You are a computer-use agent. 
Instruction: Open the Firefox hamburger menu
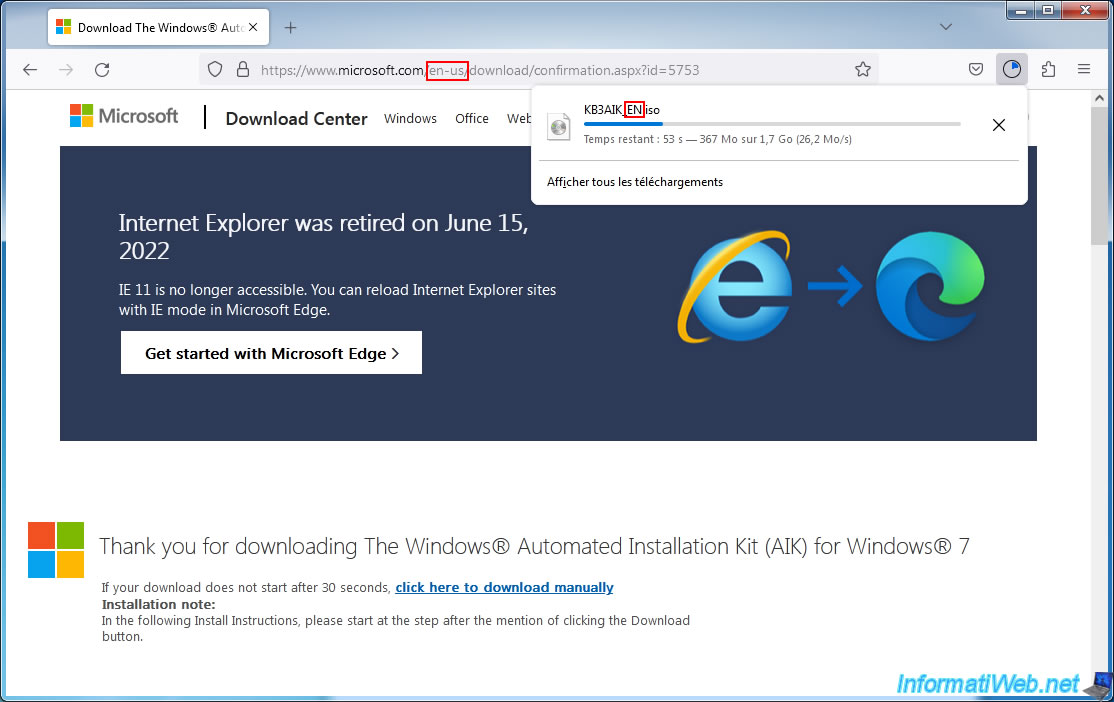1084,70
